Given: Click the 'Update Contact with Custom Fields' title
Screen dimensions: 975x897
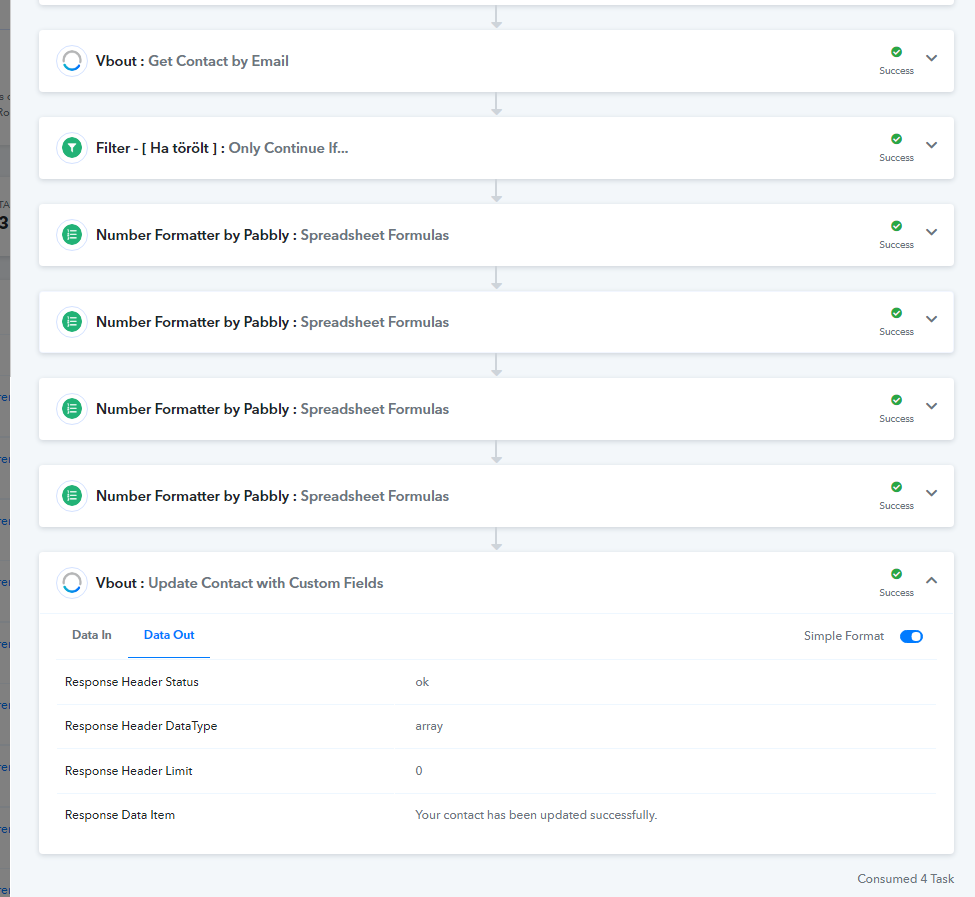Looking at the screenshot, I should pyautogui.click(x=266, y=583).
